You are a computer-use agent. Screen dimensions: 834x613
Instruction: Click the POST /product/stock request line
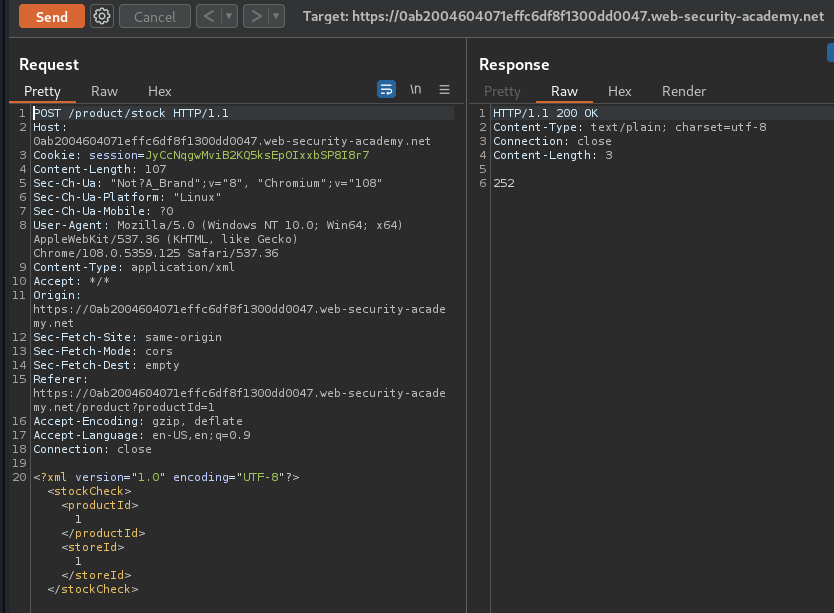[131, 113]
